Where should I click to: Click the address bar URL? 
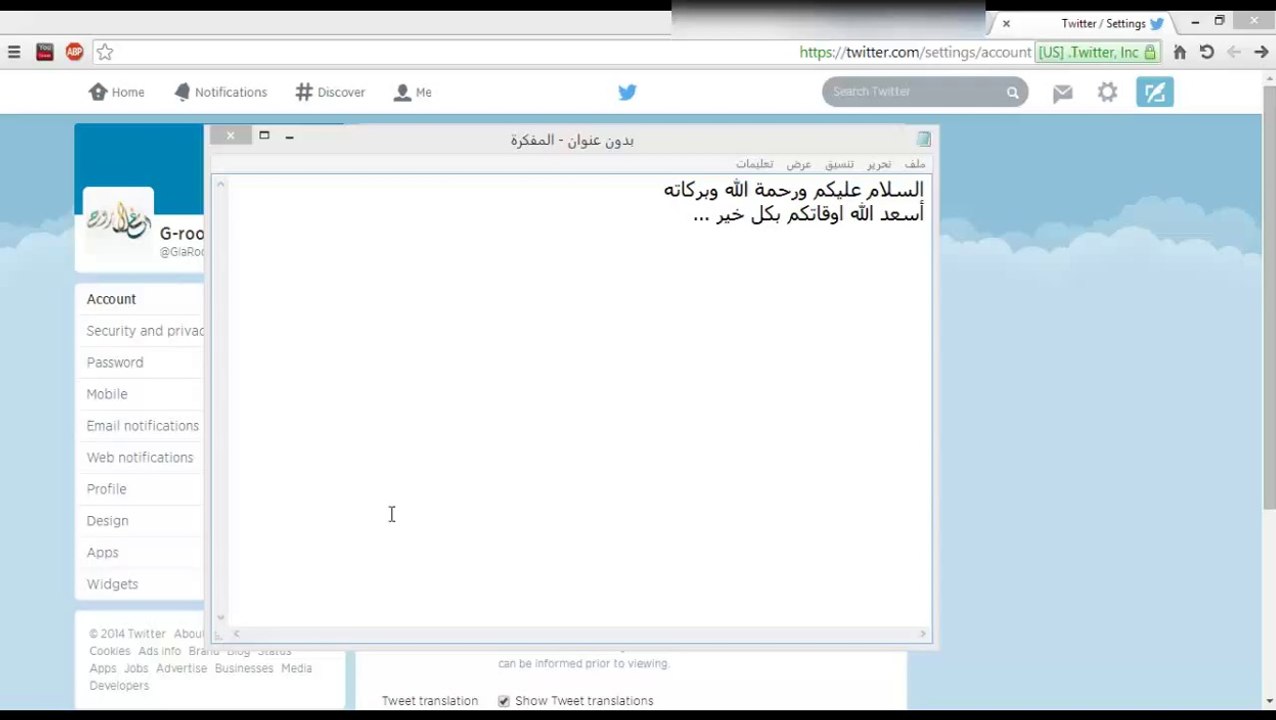click(x=915, y=52)
